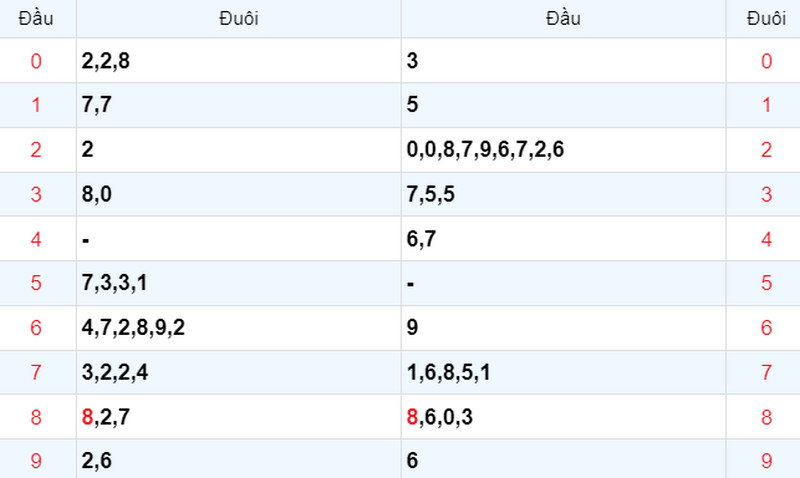Click the cell showing 6,7

tap(563, 238)
